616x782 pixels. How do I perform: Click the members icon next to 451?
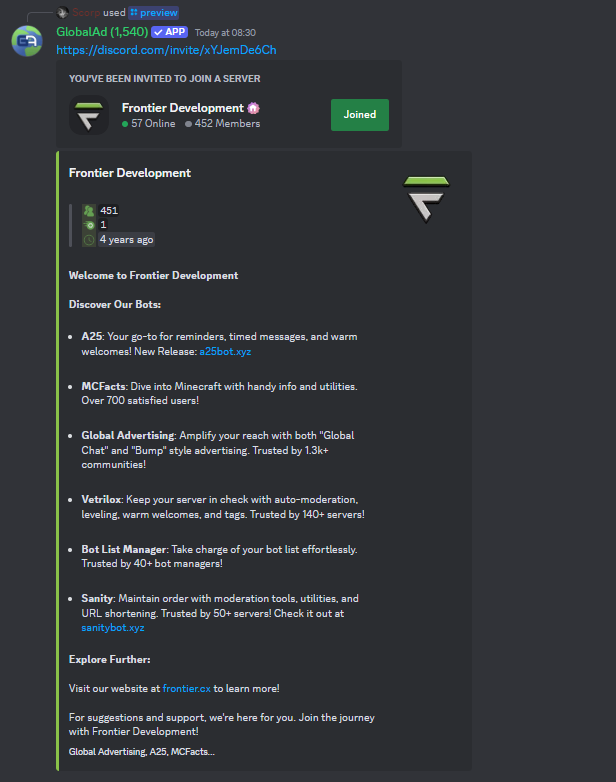[x=89, y=211]
